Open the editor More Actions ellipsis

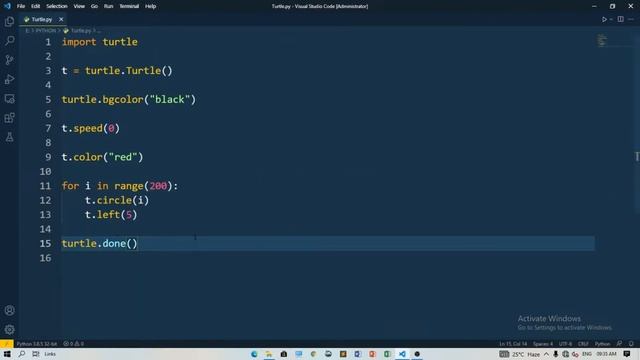pyautogui.click(x=631, y=19)
